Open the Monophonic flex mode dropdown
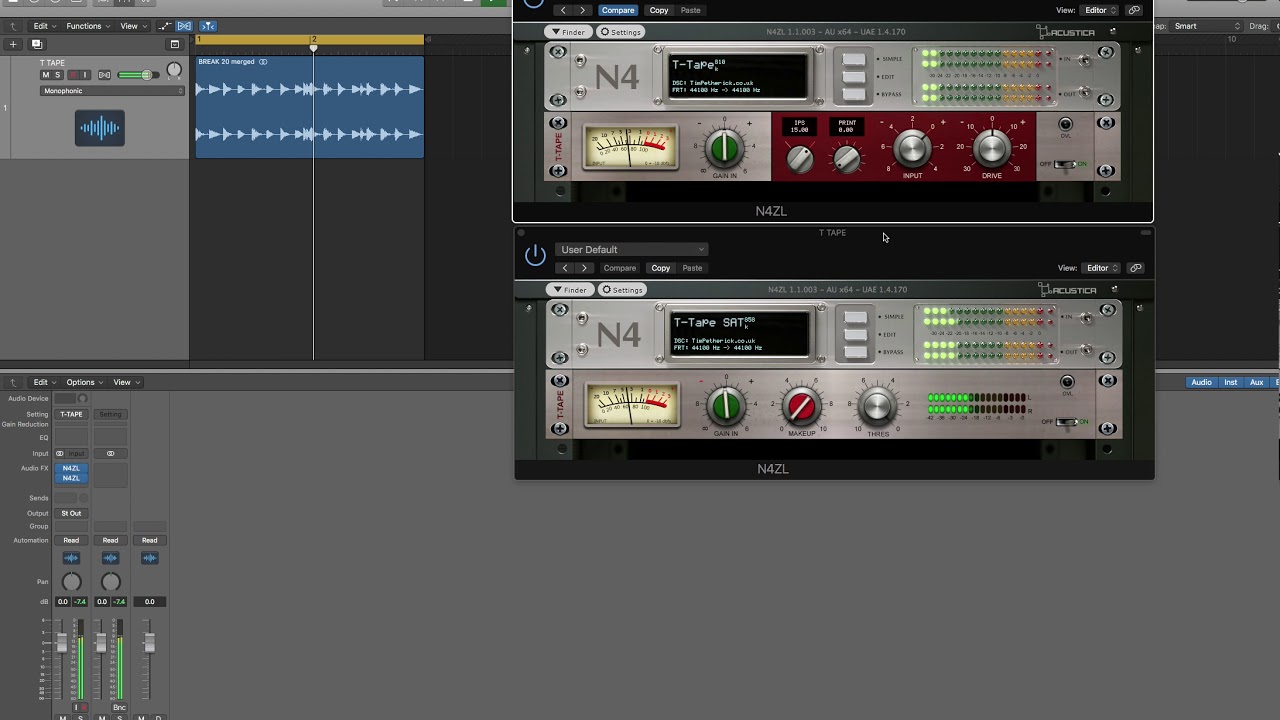Viewport: 1280px width, 720px height. coord(113,91)
